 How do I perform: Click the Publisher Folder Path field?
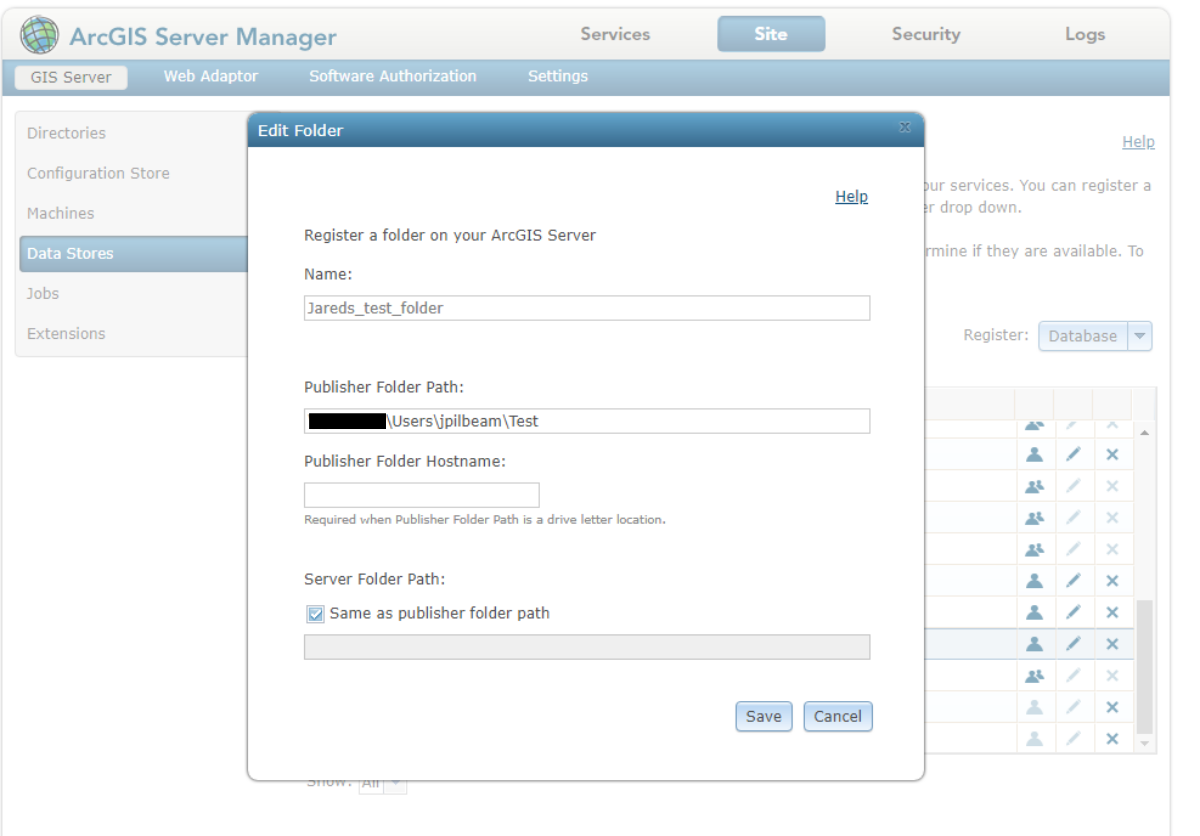coord(587,421)
